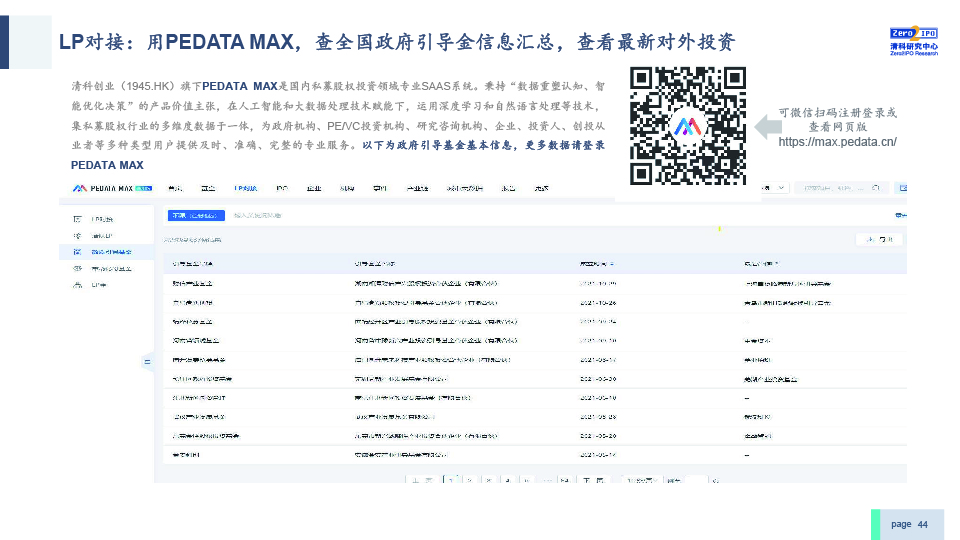The height and width of the screenshot is (540, 960).
Task: Open the https://max.pedata.cn/ link
Action: pos(837,142)
